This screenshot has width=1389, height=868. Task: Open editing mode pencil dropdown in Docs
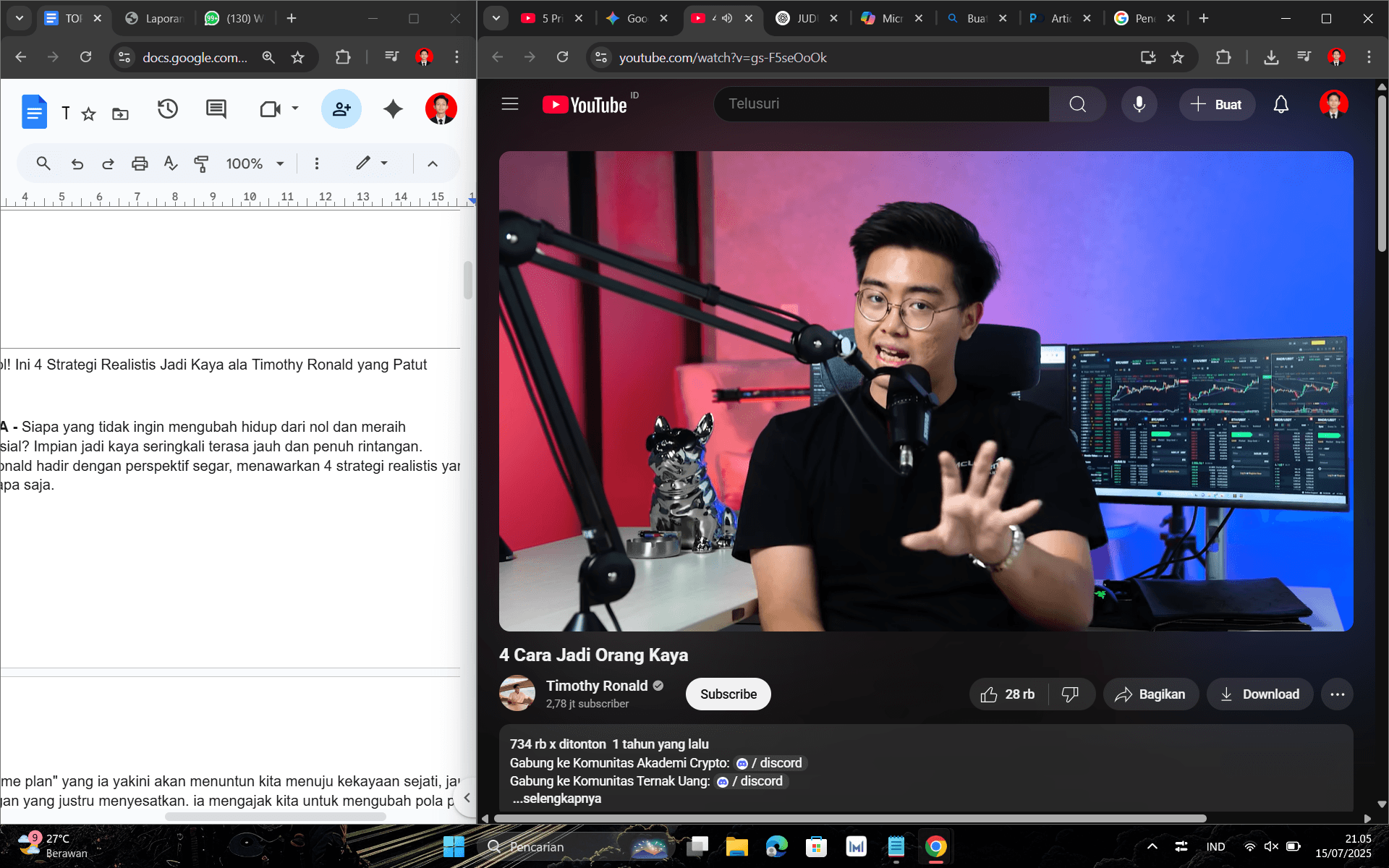pos(372,163)
